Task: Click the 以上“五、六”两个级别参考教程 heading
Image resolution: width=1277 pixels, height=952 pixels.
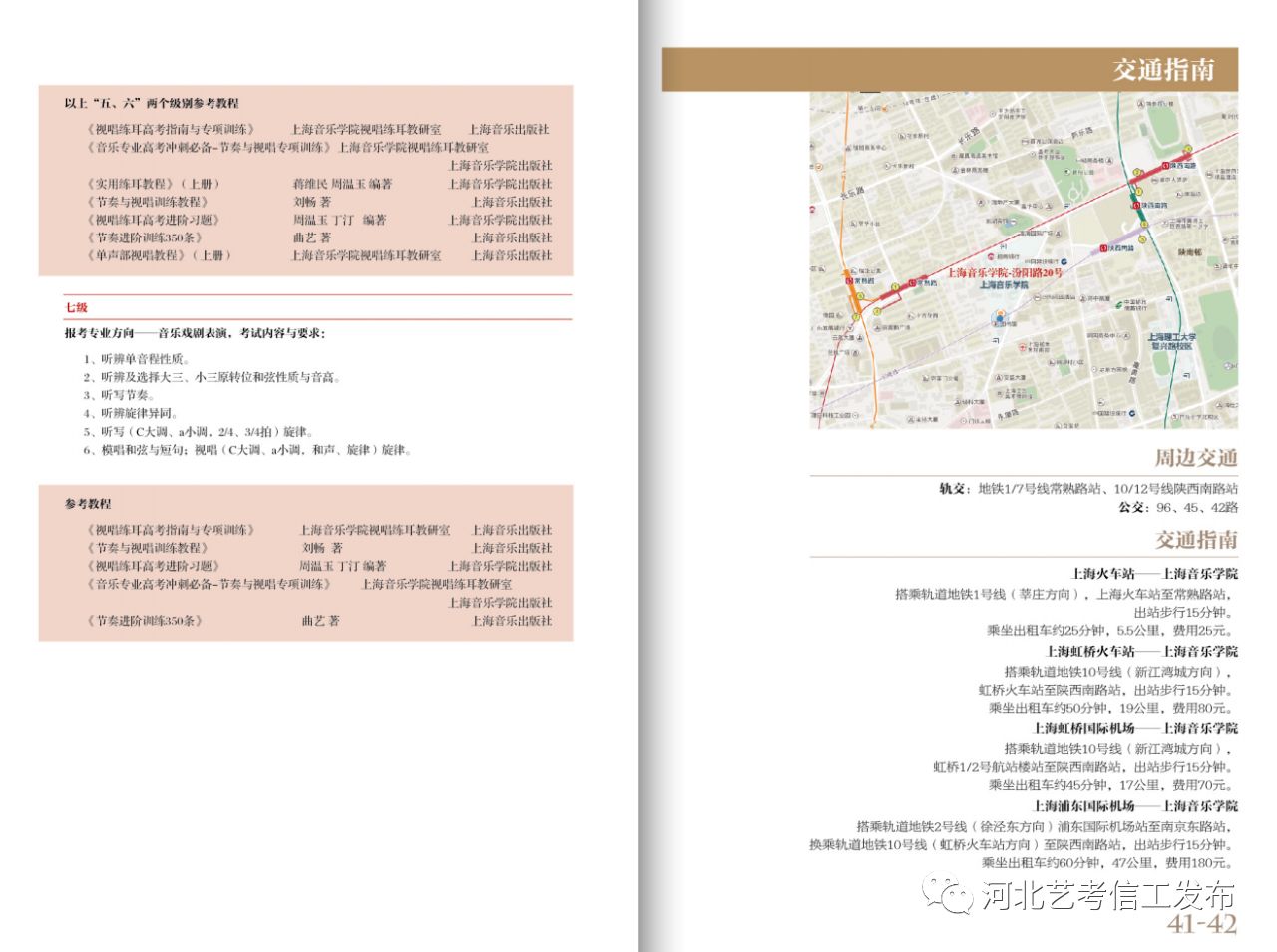Action: click(x=152, y=103)
